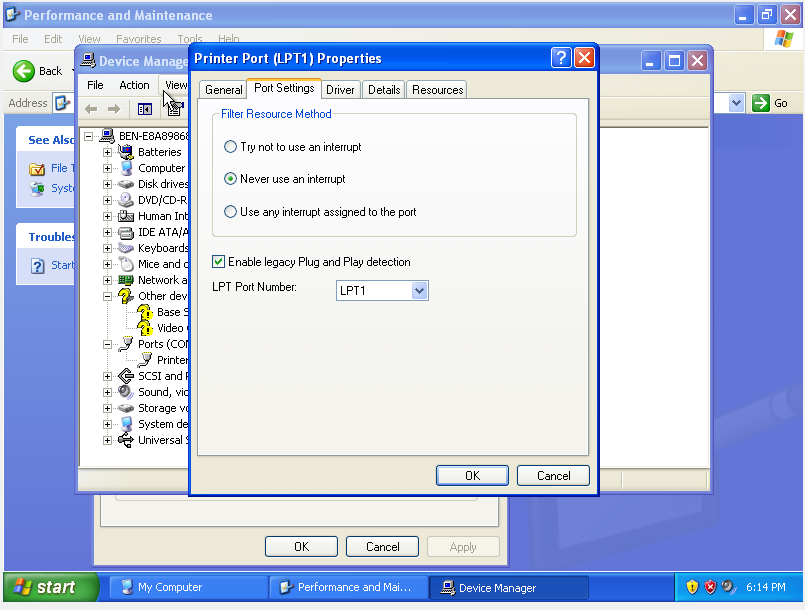
Task: Expand the Batteries node
Action: (107, 152)
